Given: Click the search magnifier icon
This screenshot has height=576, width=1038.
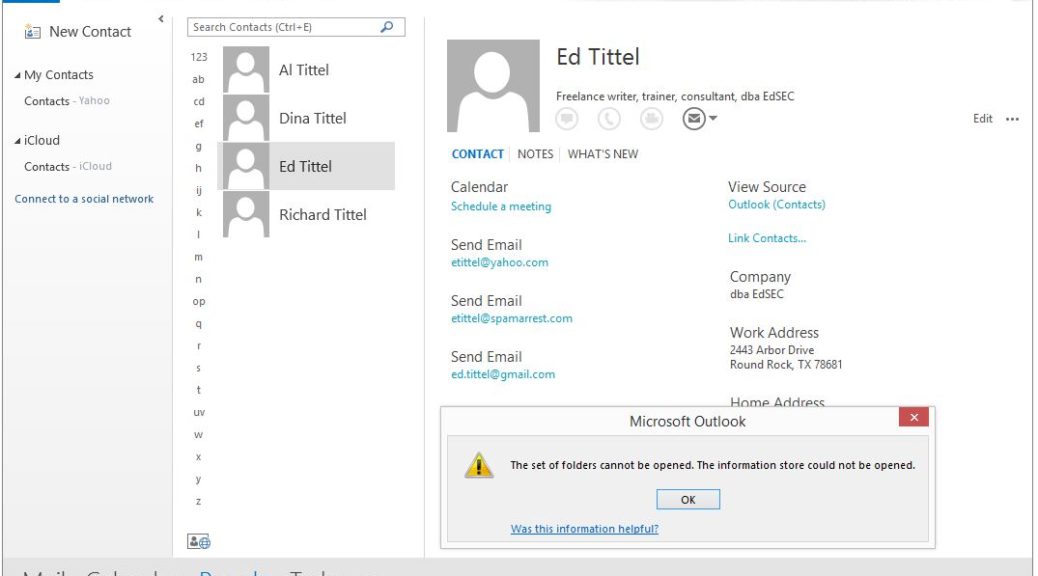Looking at the screenshot, I should tap(387, 27).
